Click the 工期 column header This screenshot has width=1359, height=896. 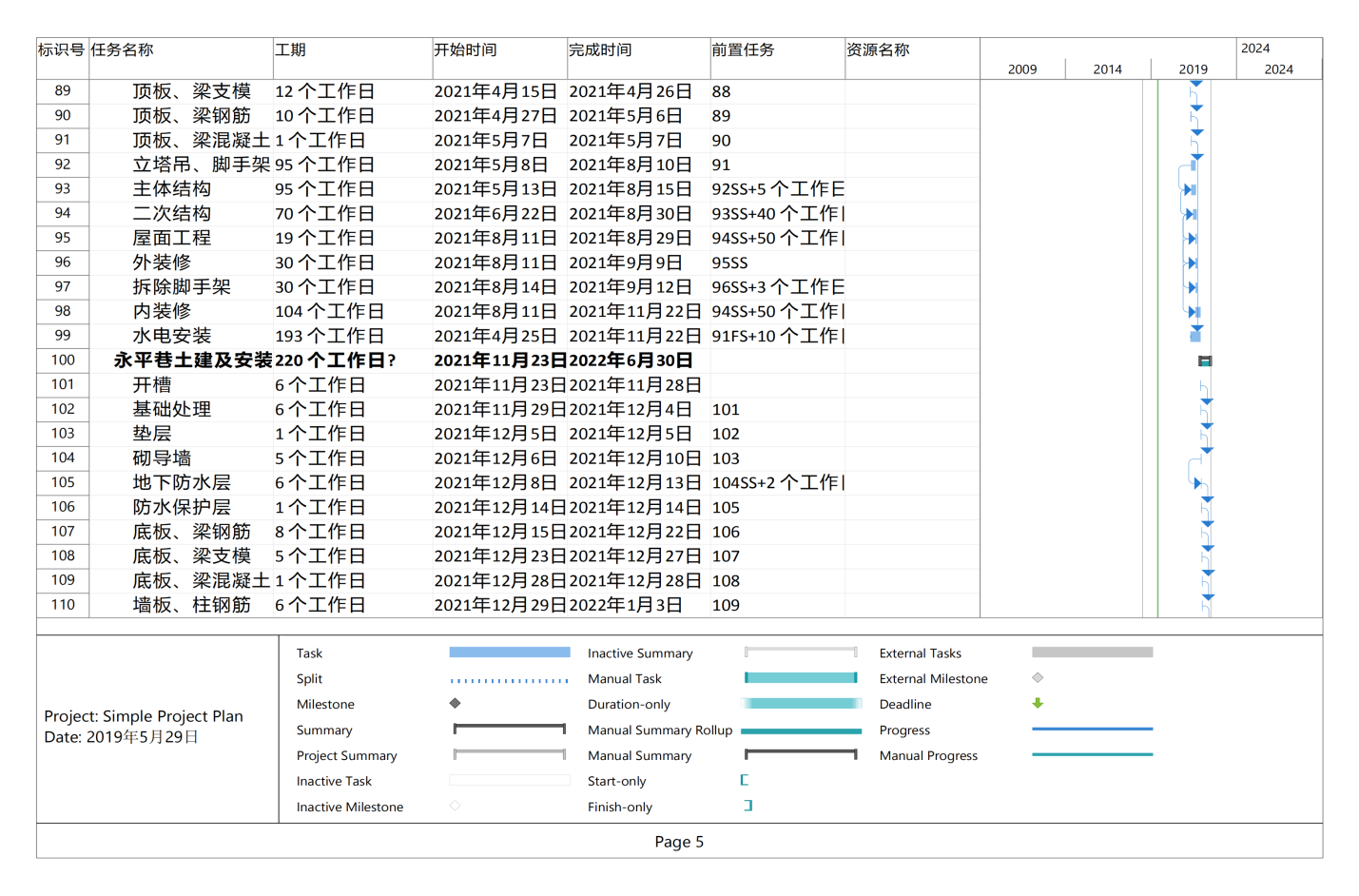tap(291, 49)
